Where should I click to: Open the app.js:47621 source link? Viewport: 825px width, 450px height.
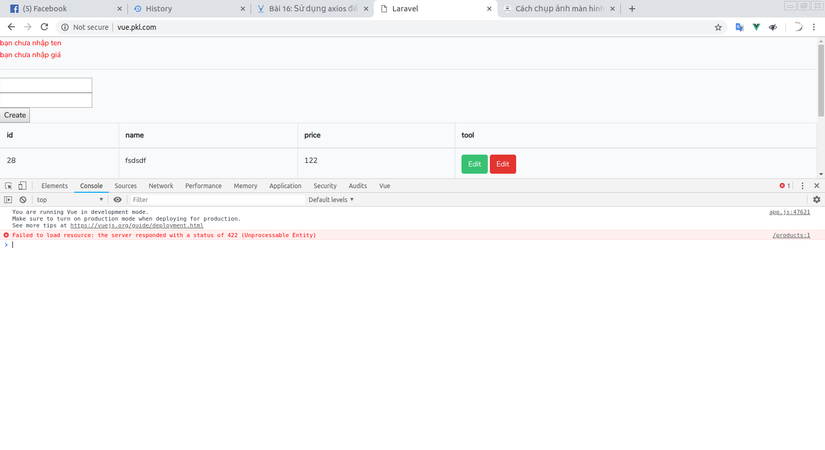tap(789, 212)
